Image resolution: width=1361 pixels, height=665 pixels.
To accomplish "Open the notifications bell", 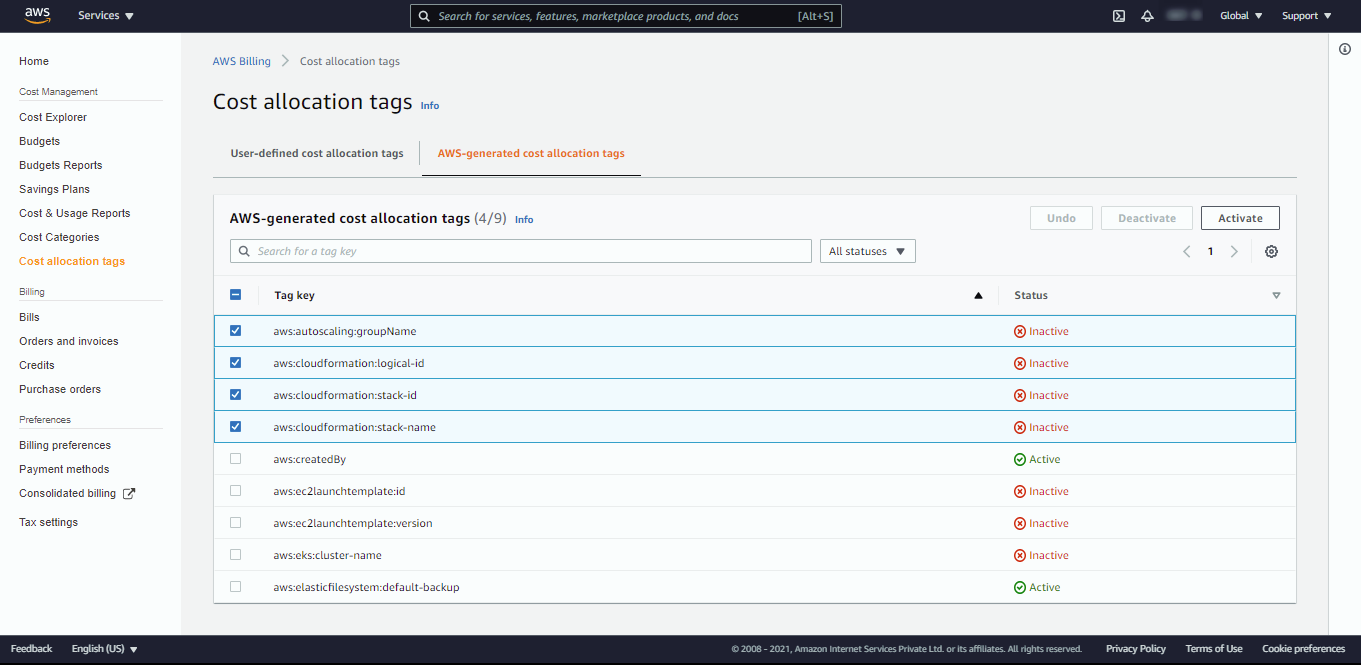I will (x=1147, y=16).
